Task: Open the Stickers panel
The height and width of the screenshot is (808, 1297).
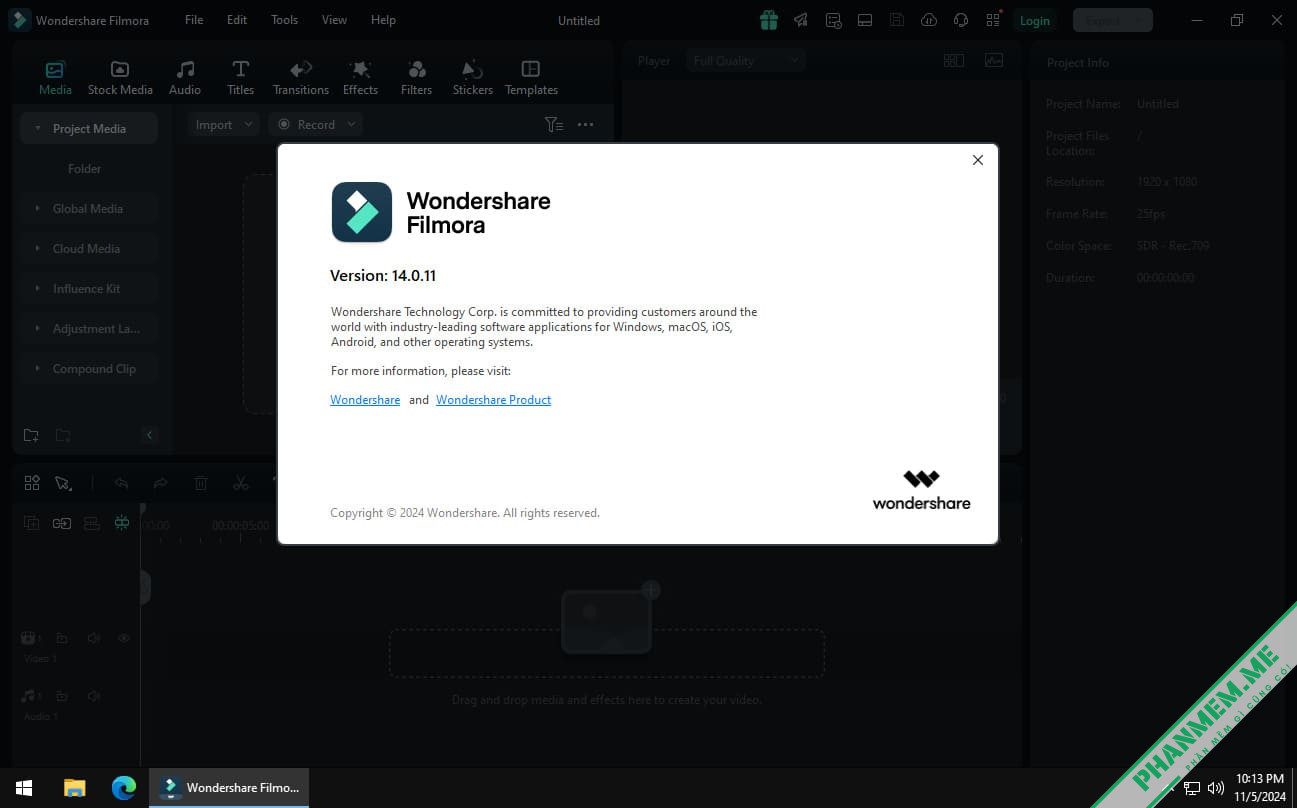Action: [x=472, y=78]
